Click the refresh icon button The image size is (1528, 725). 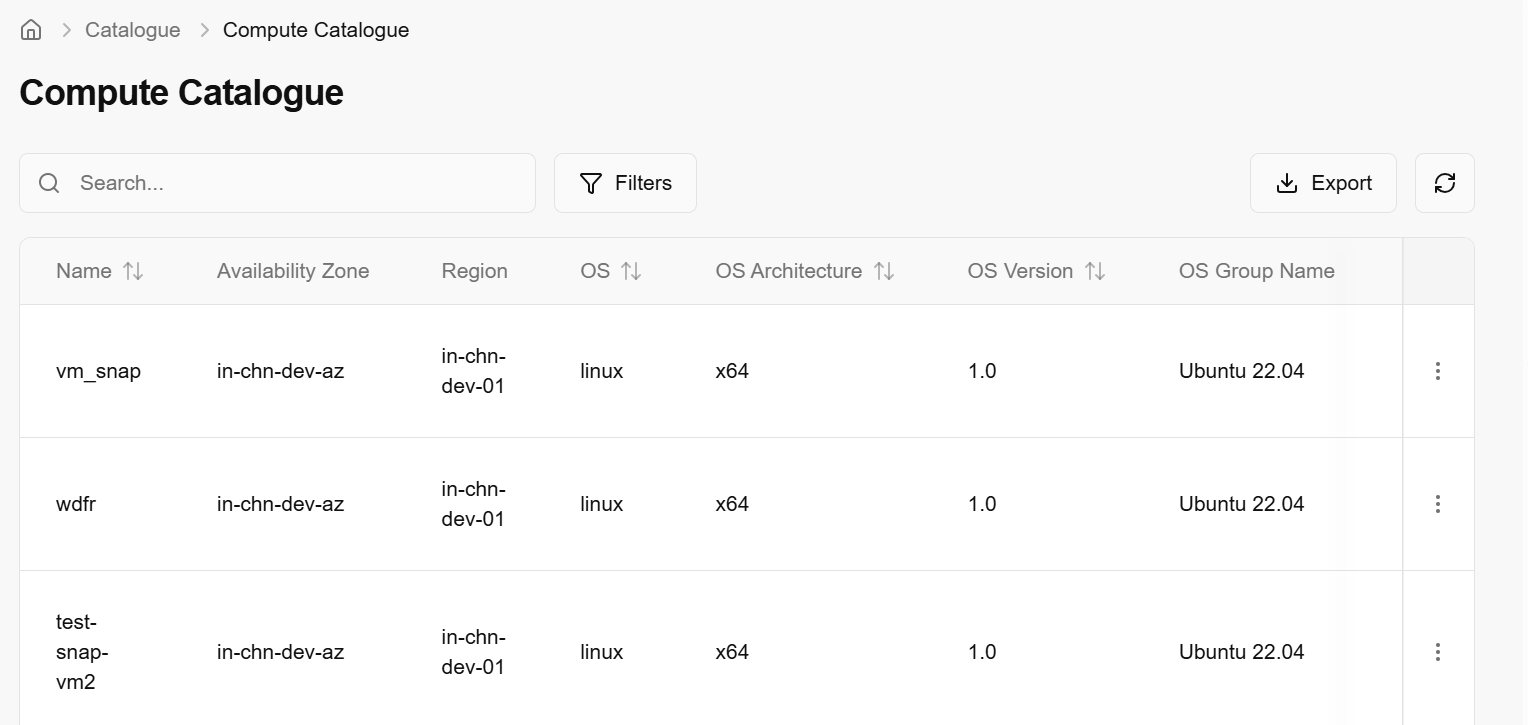[1444, 183]
